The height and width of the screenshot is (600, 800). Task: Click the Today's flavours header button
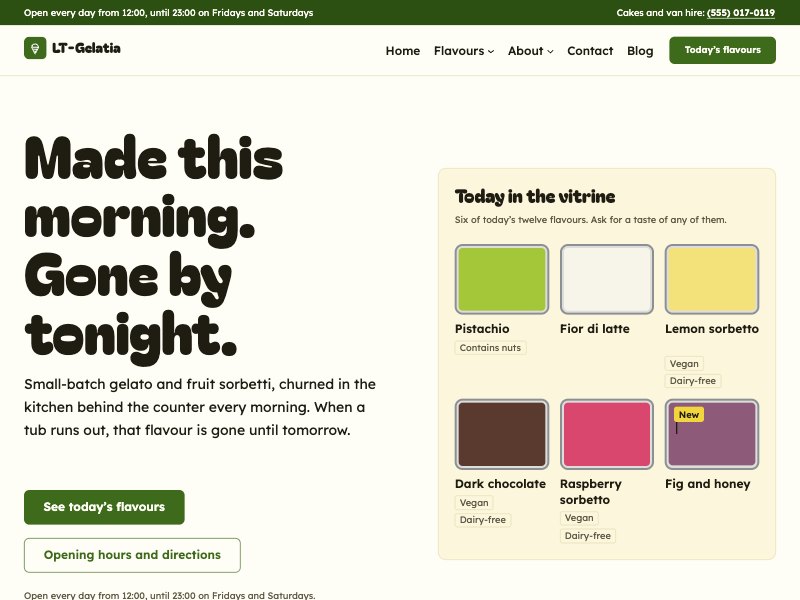[x=722, y=50]
